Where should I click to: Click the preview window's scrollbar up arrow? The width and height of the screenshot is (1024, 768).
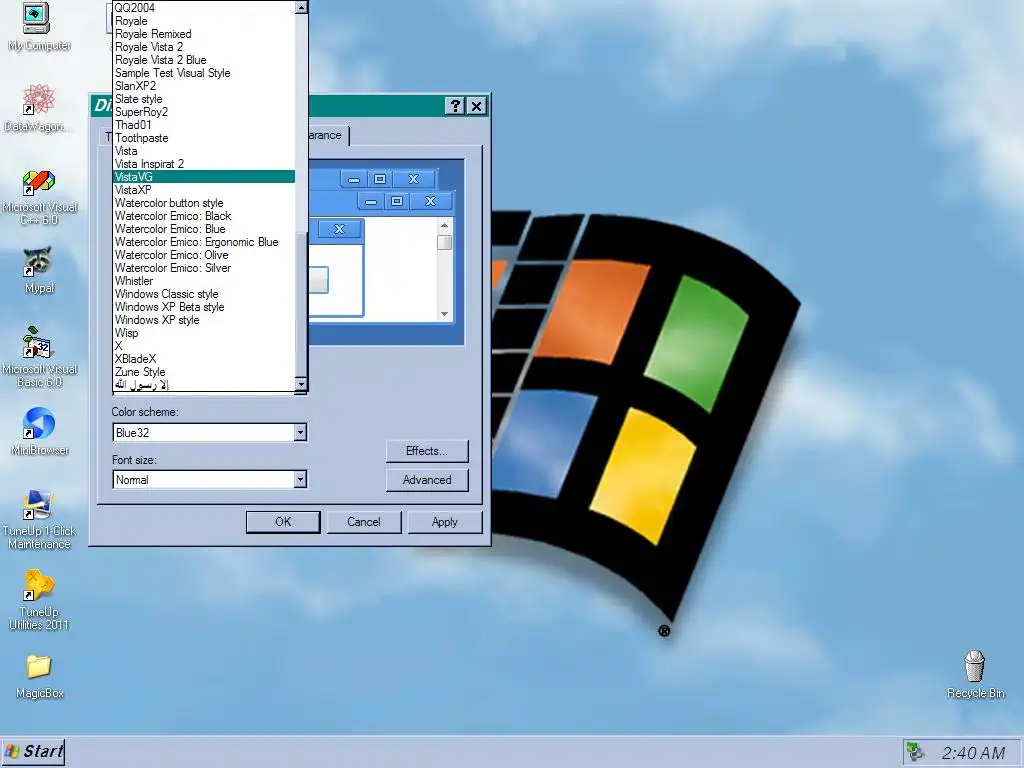point(444,226)
